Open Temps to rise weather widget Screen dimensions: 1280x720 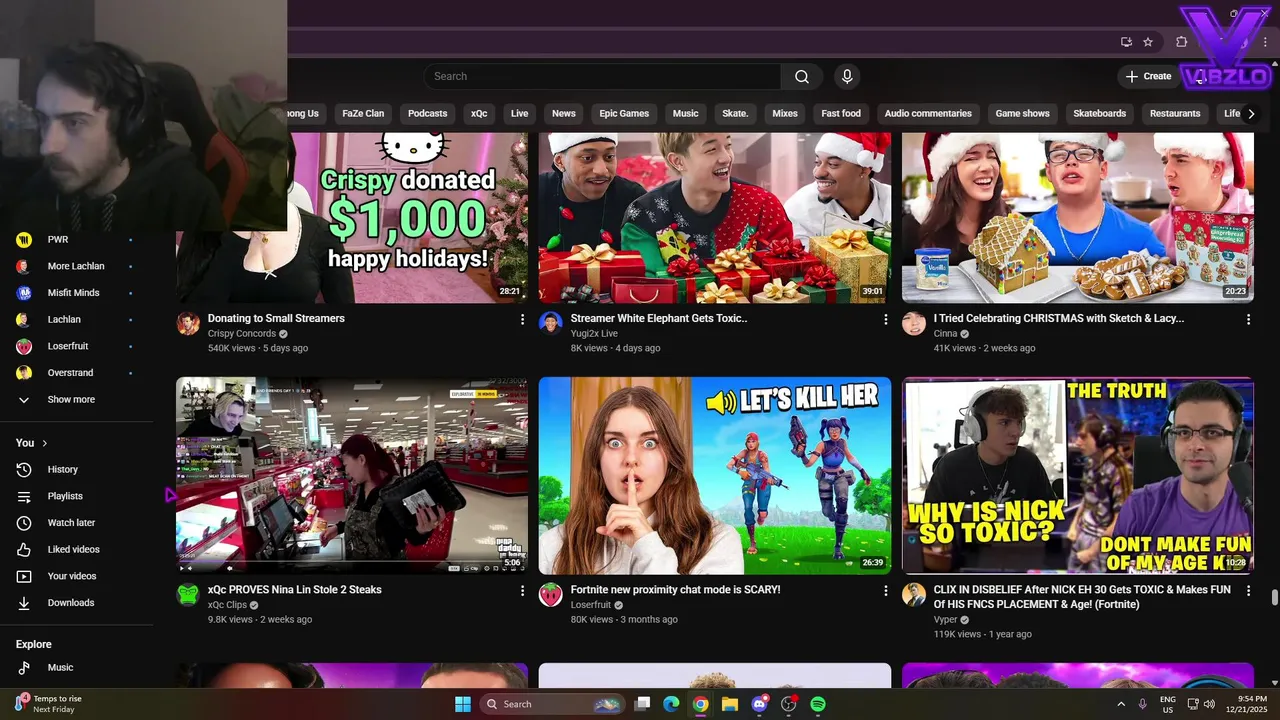tap(50, 704)
